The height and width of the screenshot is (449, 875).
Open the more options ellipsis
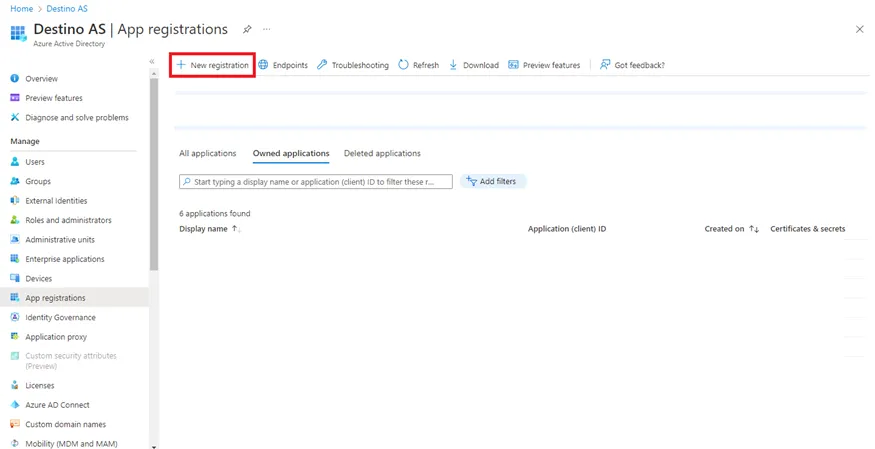click(x=267, y=30)
